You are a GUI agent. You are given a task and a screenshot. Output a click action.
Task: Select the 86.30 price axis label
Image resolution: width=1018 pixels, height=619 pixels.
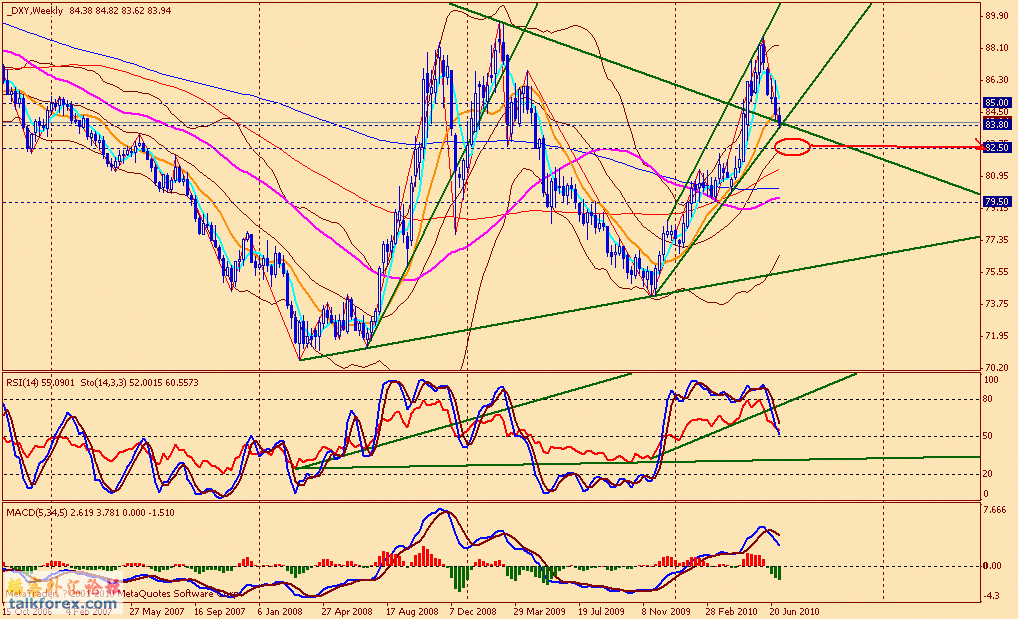coord(996,80)
